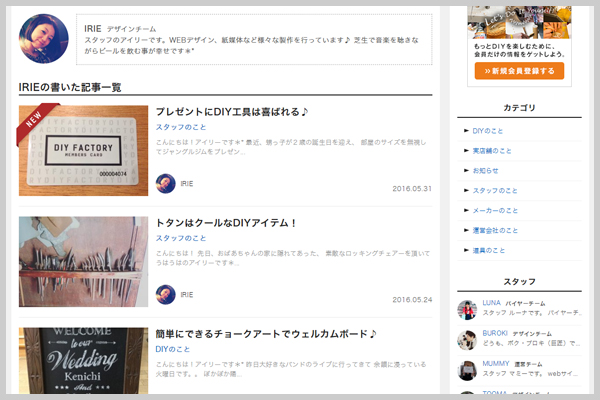The height and width of the screenshot is (400, 600).
Task: Open article 簡単にできるチョークアートでウェルカムボード♪
Action: click(x=266, y=334)
